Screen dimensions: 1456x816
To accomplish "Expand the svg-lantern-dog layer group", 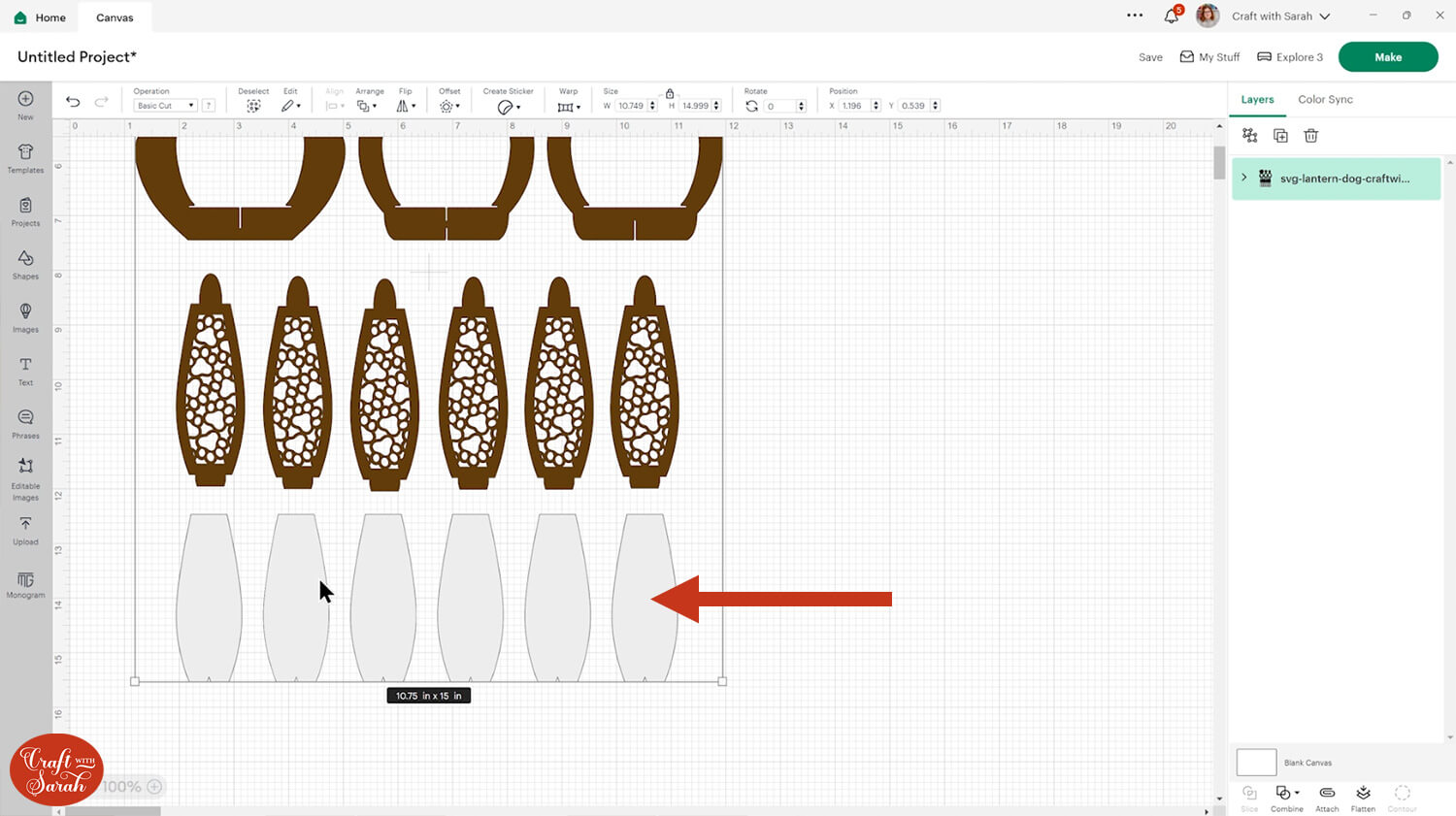I will click(x=1244, y=178).
